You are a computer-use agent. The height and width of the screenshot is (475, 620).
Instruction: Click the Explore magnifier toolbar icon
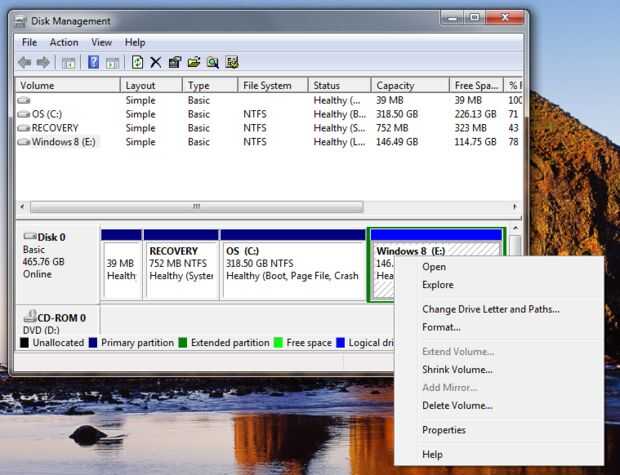[213, 62]
